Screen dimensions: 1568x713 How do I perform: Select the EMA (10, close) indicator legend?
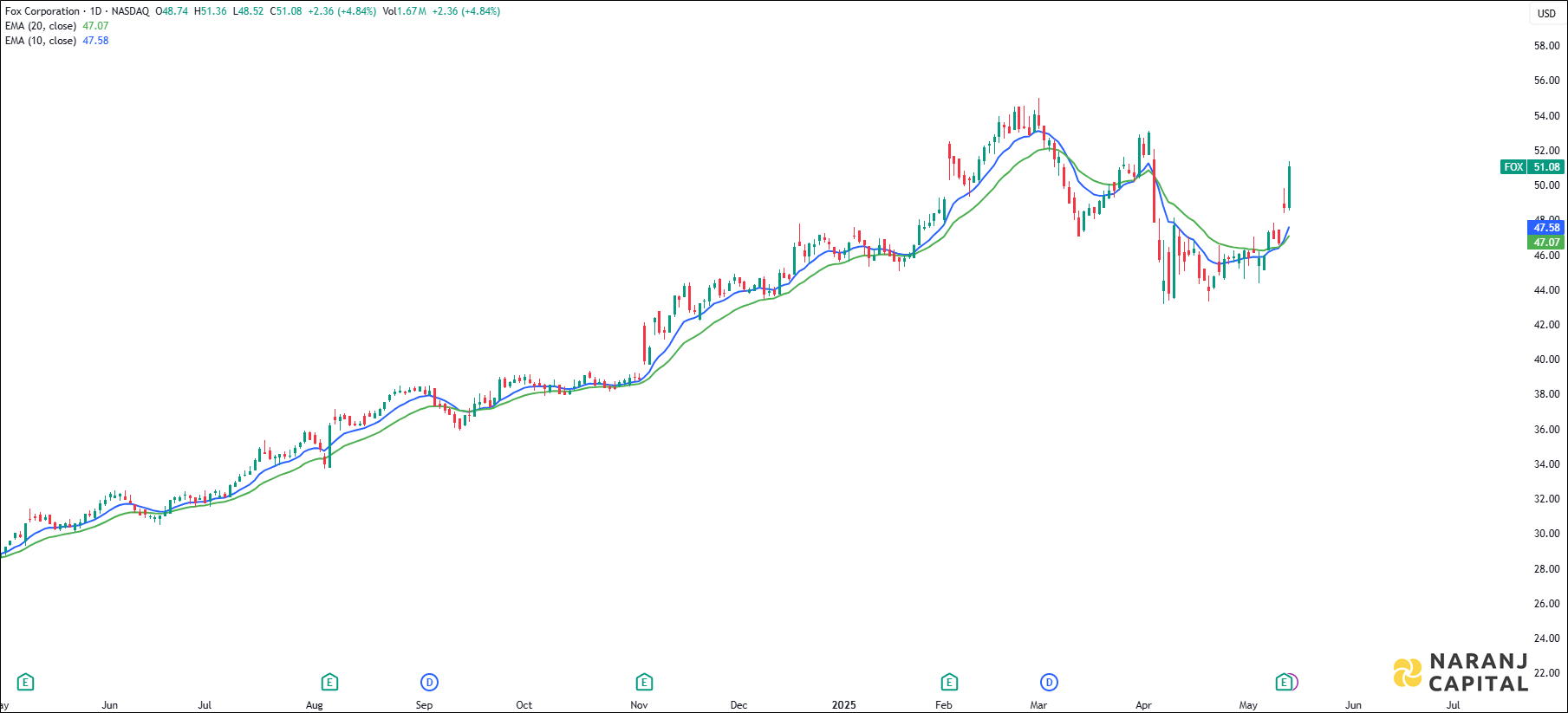coord(41,41)
